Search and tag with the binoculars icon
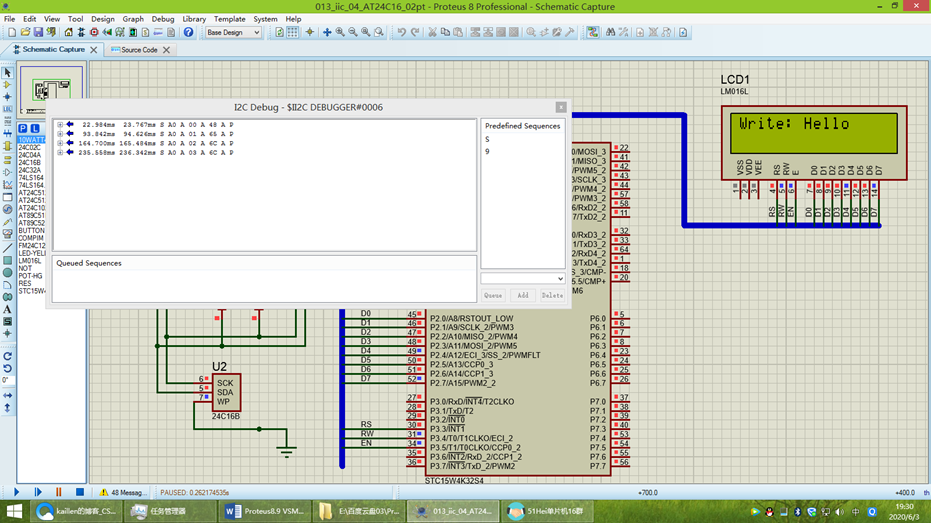 (610, 33)
